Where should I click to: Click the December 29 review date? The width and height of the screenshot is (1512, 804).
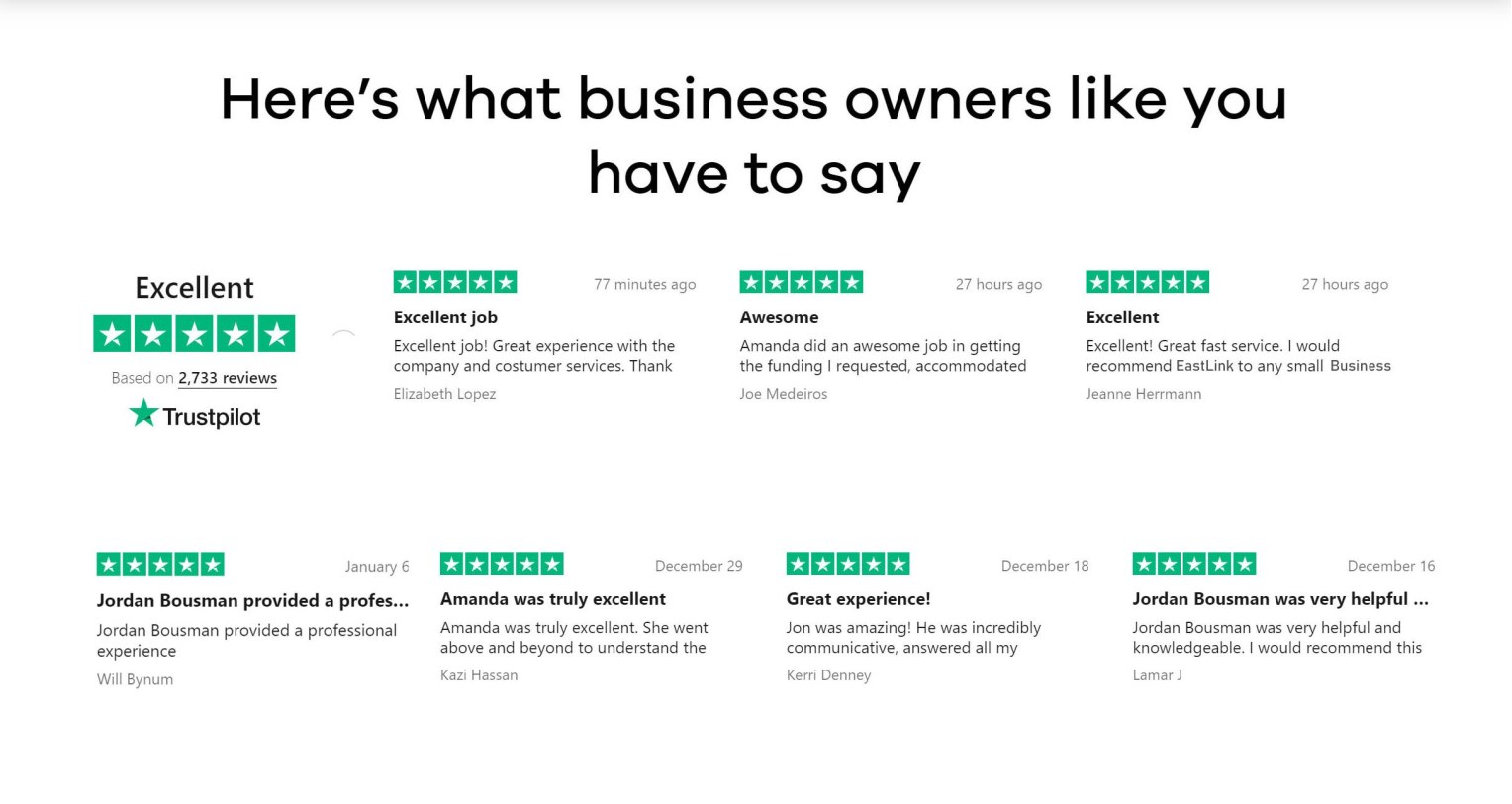[x=699, y=565]
